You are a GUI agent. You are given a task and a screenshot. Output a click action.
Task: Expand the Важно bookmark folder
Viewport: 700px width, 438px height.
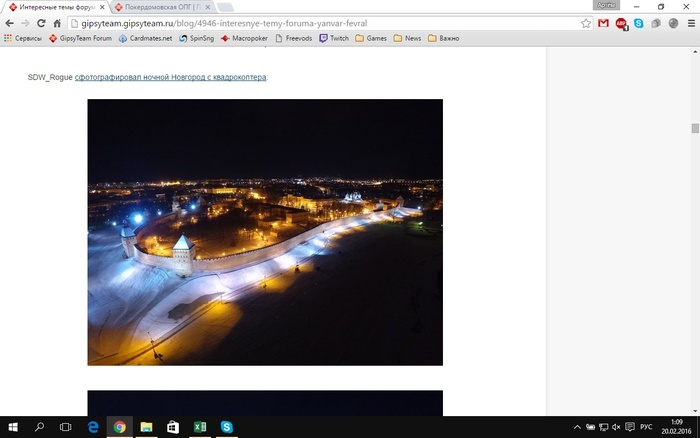(x=444, y=38)
